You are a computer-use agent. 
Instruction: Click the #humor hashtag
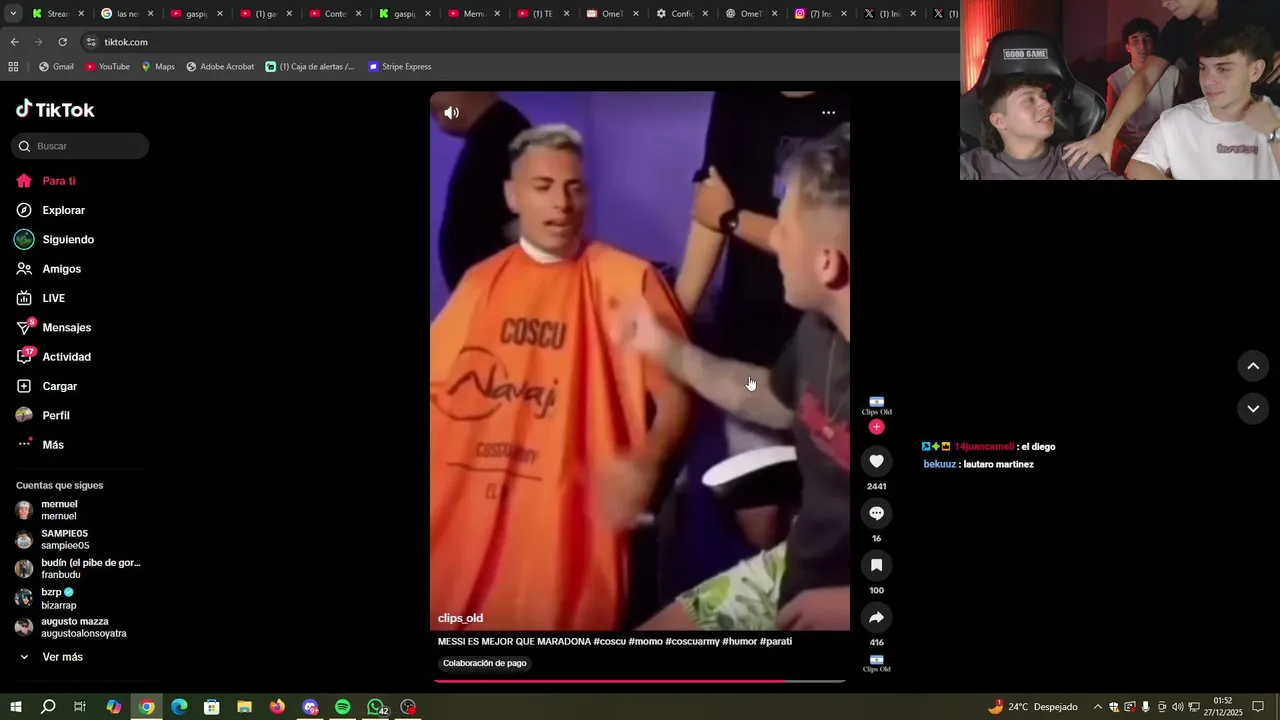[x=739, y=641]
